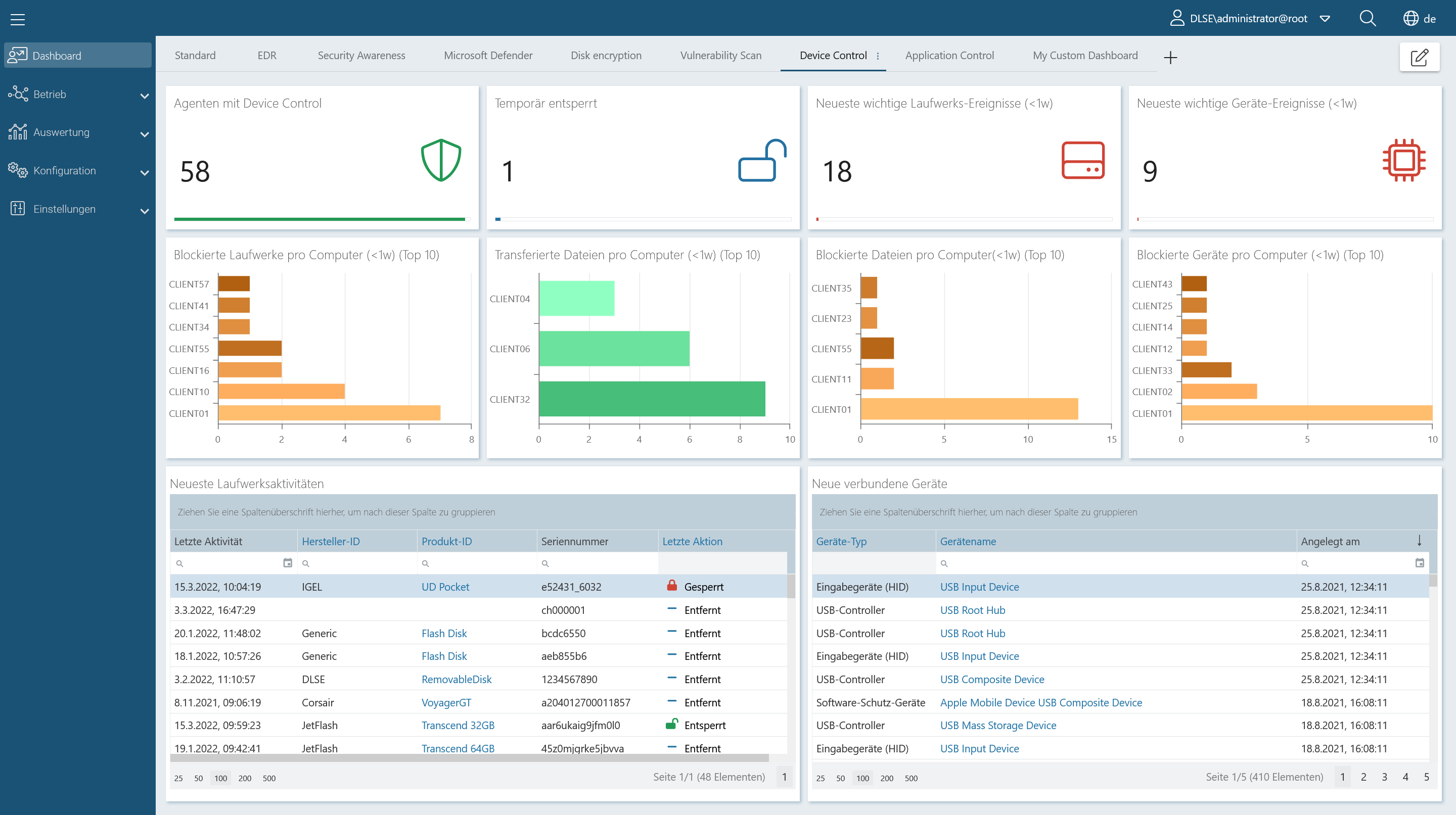Open the Security Awareness tab
1456x815 pixels.
tap(361, 56)
